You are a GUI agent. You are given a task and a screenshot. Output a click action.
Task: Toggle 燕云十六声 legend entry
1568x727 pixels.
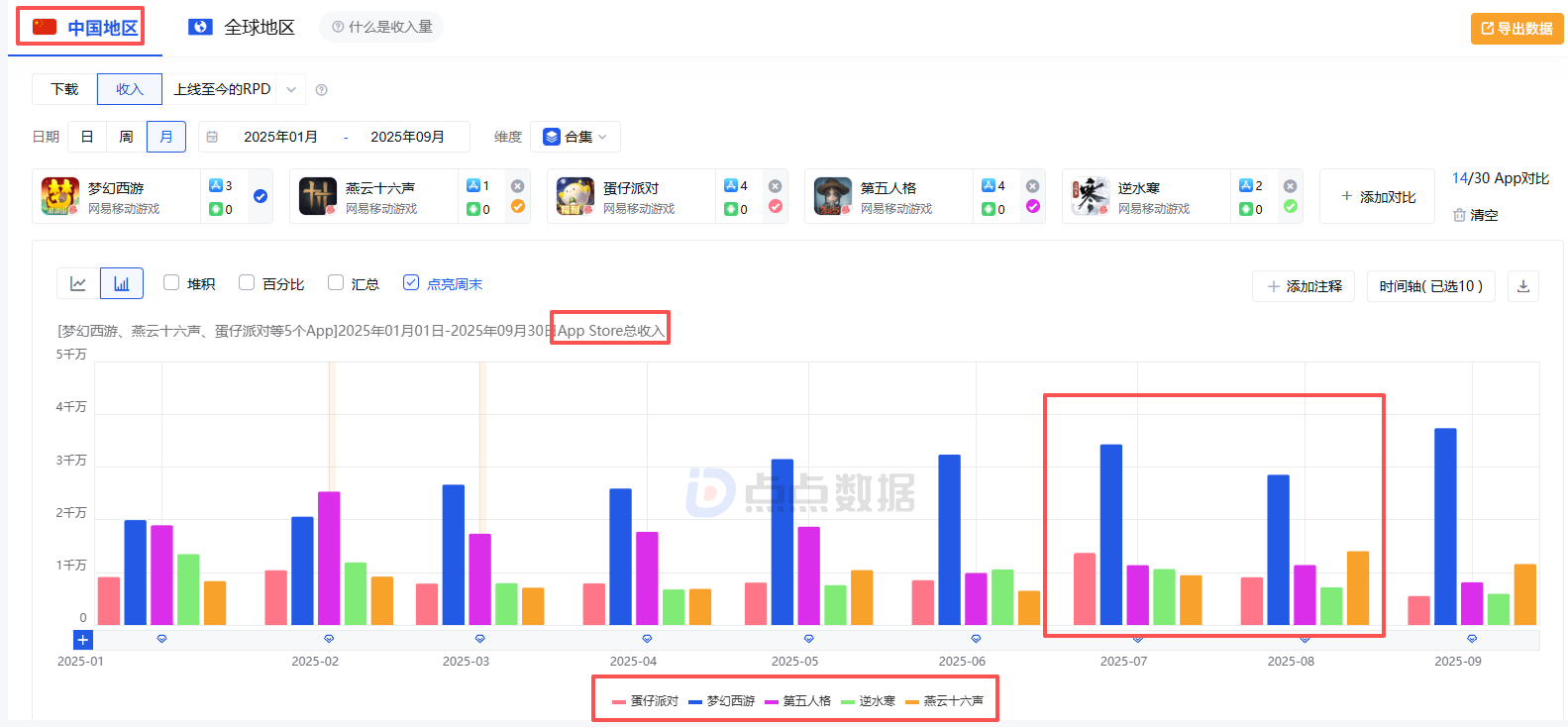944,700
